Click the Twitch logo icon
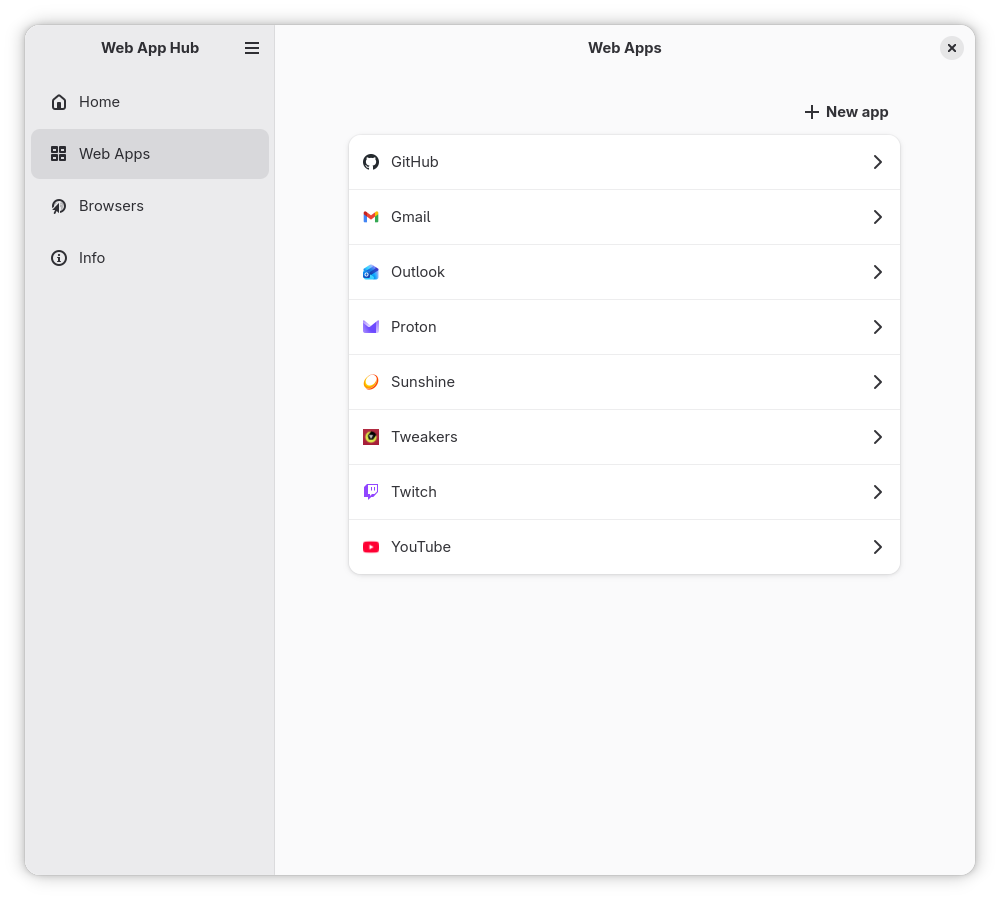 point(371,492)
